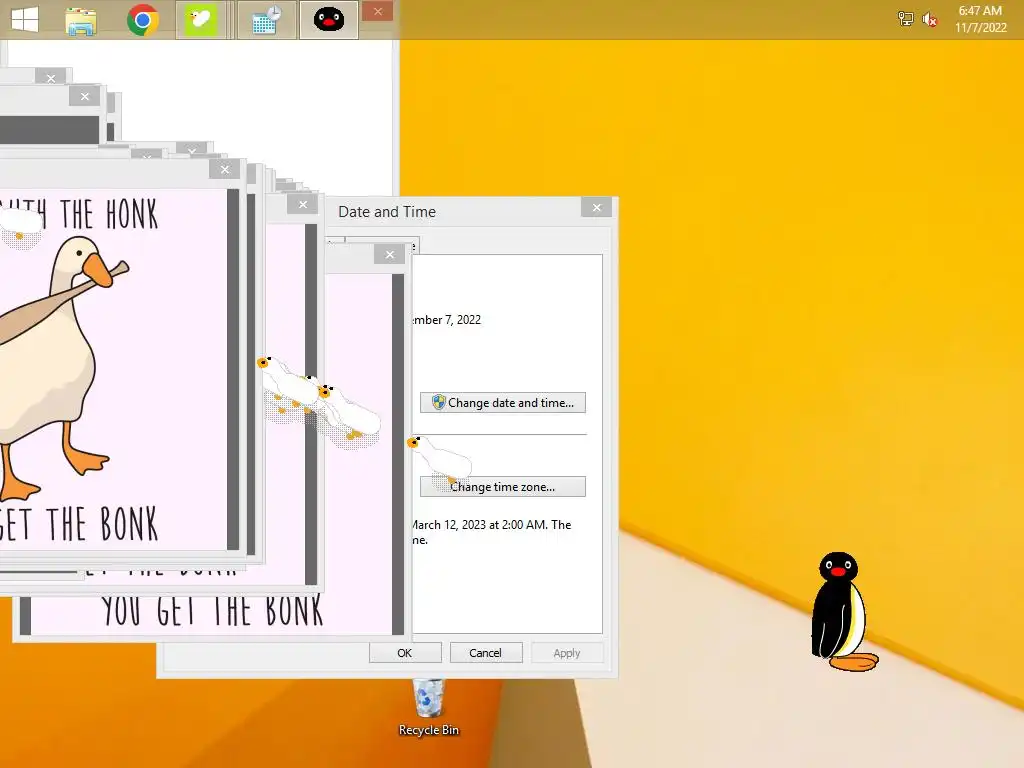
Task: Close the Date and Time dialog
Action: 596,208
